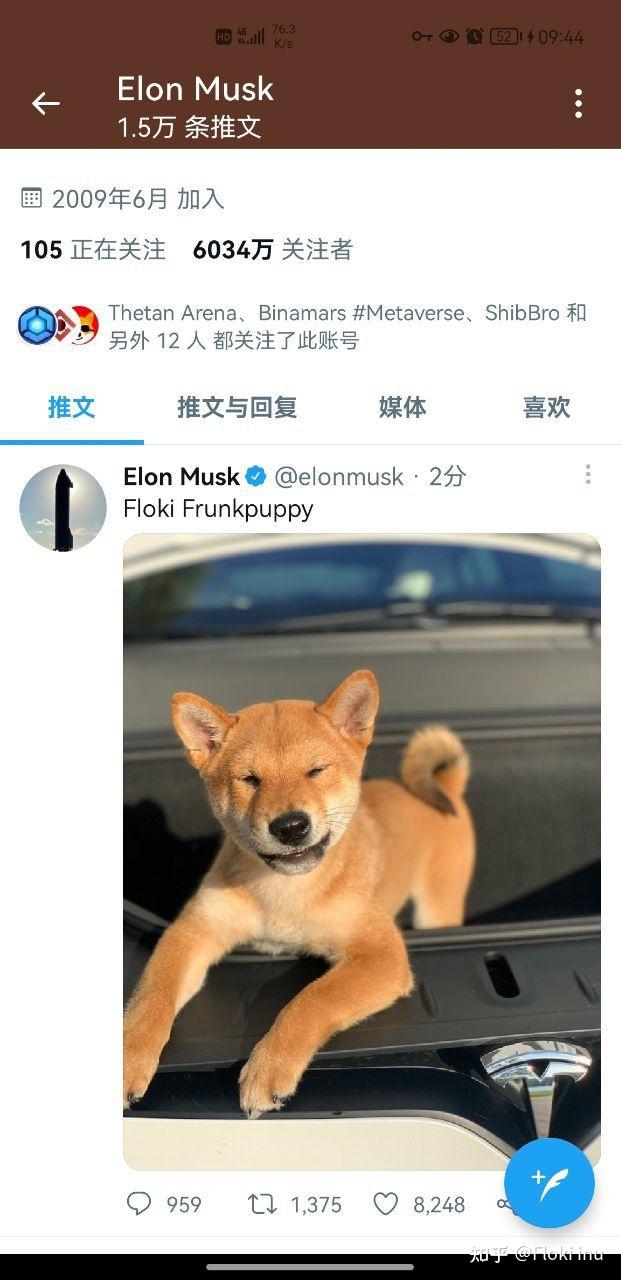Image resolution: width=621 pixels, height=1280 pixels.
Task: Tap the back arrow in header
Action: point(46,104)
